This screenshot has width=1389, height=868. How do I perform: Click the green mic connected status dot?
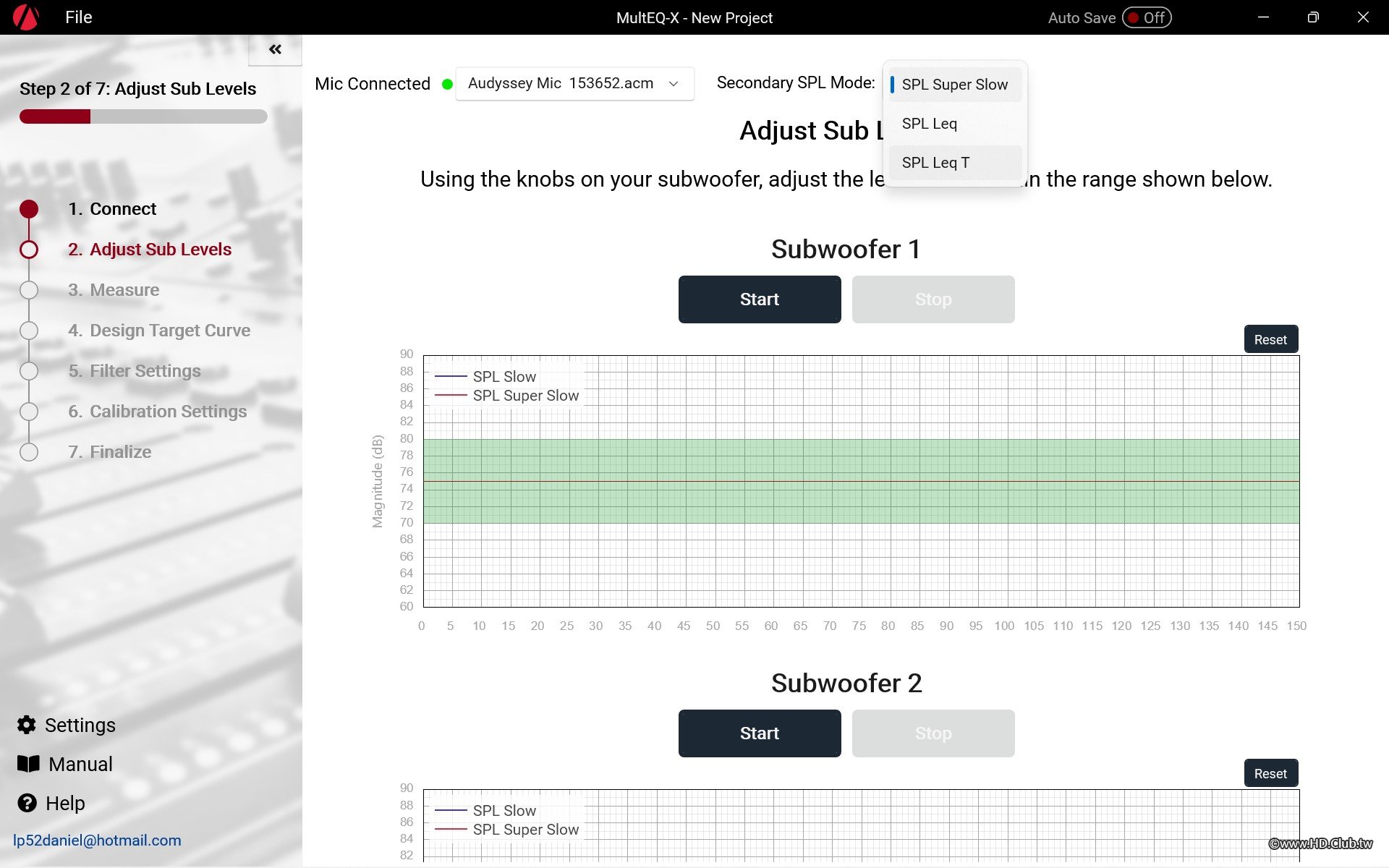click(447, 84)
